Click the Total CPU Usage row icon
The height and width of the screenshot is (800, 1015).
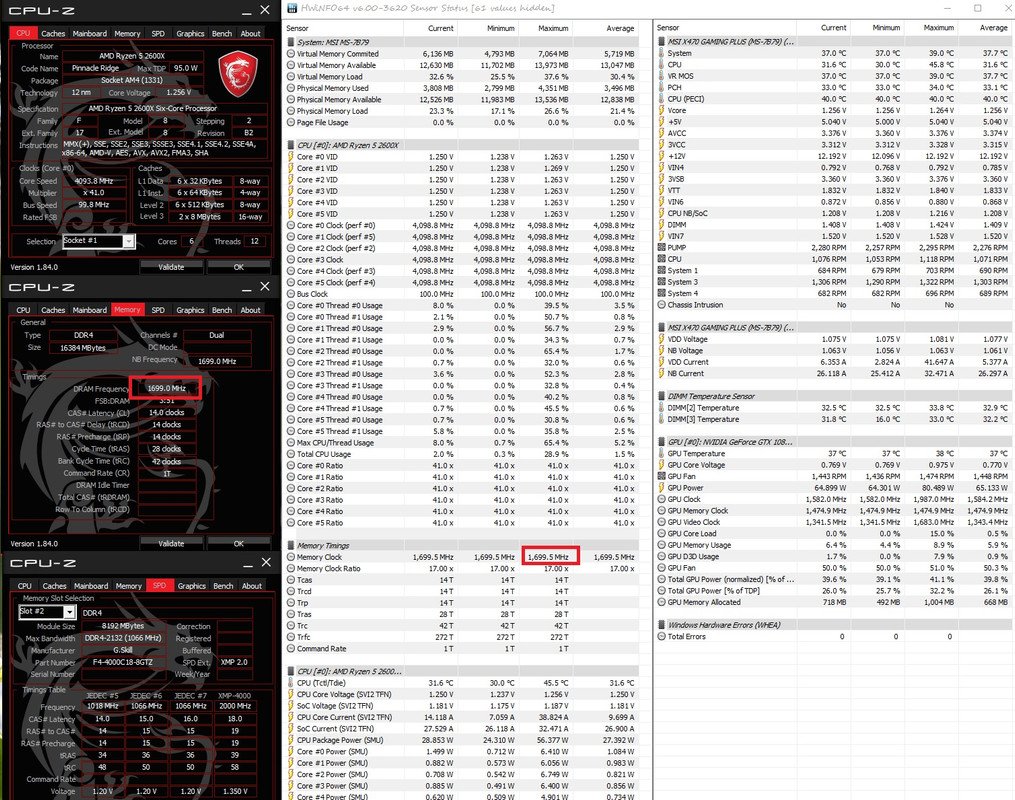point(291,454)
